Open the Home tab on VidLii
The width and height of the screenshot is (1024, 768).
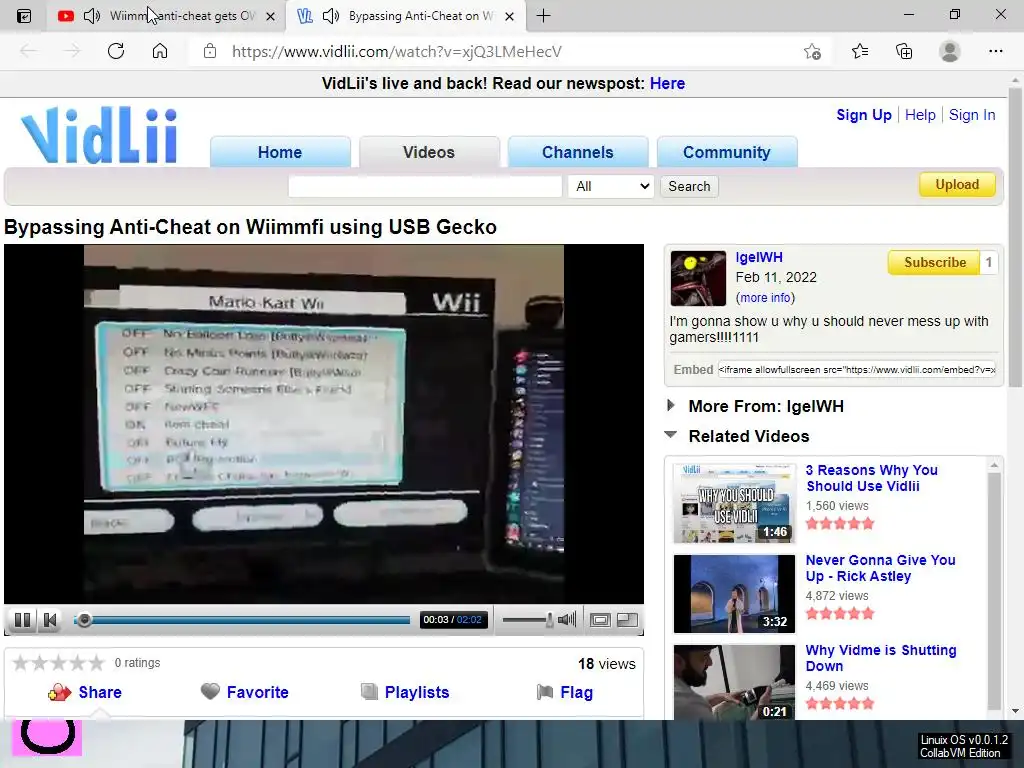pyautogui.click(x=280, y=152)
